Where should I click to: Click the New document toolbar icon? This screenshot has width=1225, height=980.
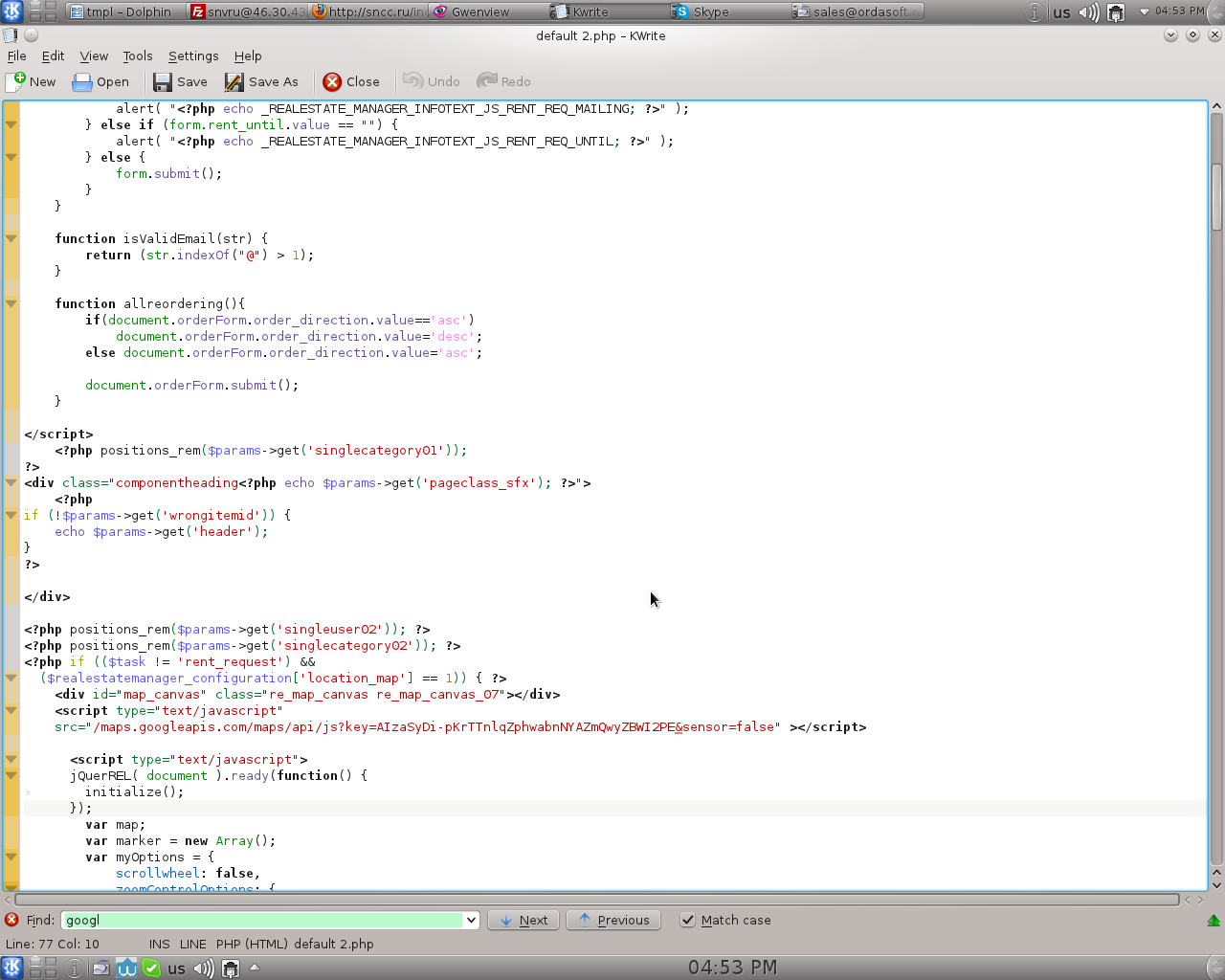[16, 82]
